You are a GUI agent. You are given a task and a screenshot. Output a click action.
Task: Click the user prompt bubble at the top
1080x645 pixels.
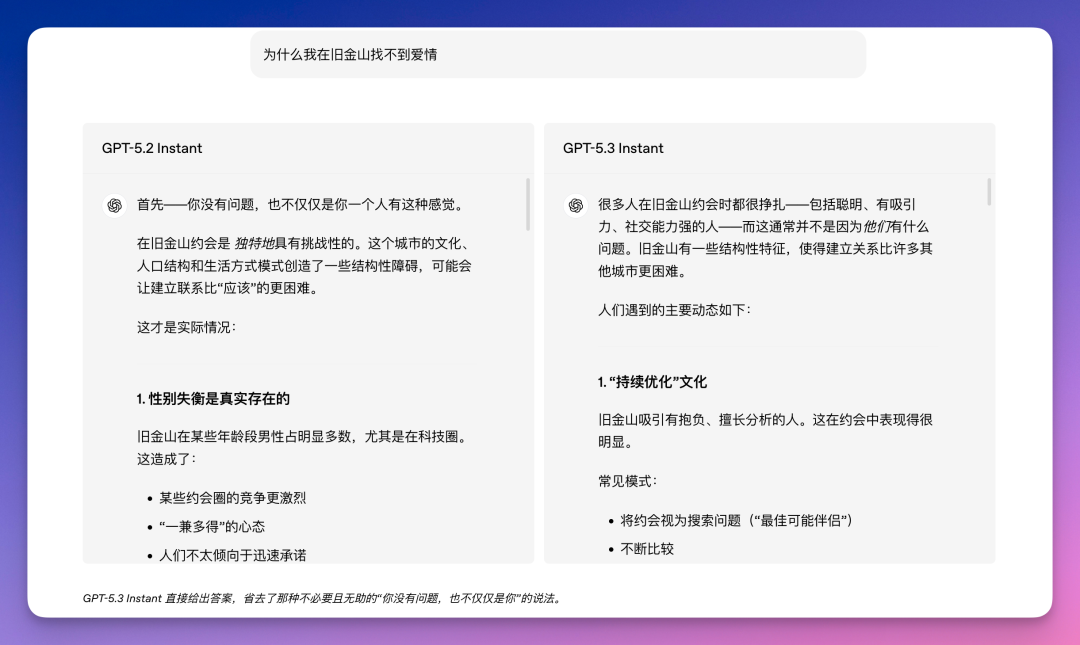(555, 54)
